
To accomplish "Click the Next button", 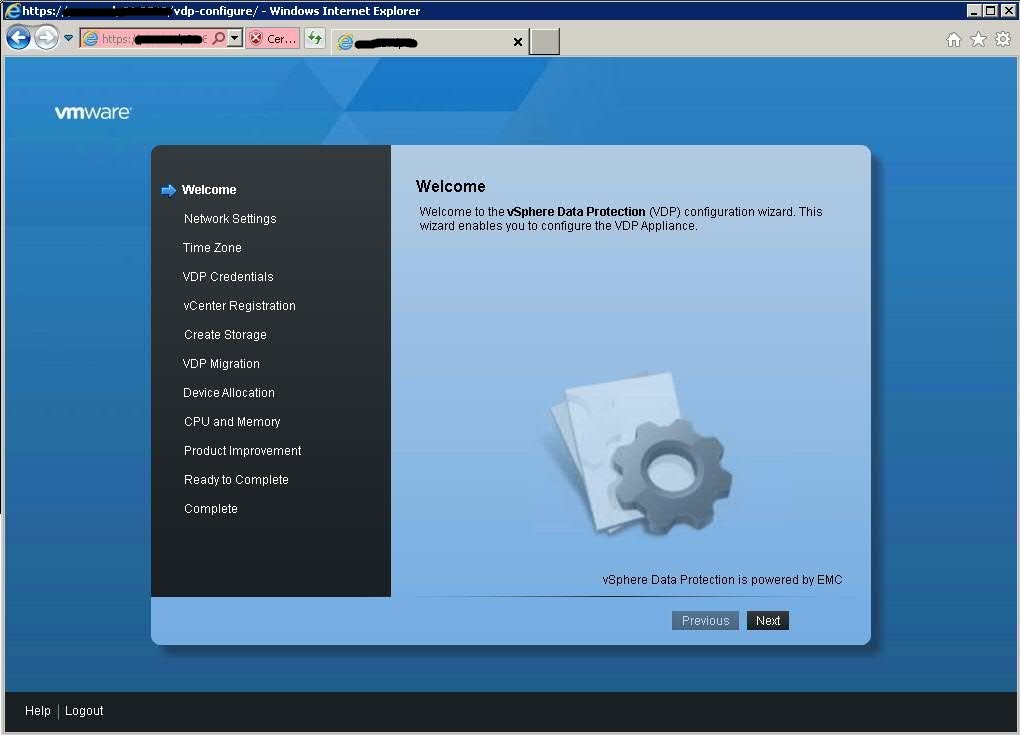I will (x=768, y=621).
